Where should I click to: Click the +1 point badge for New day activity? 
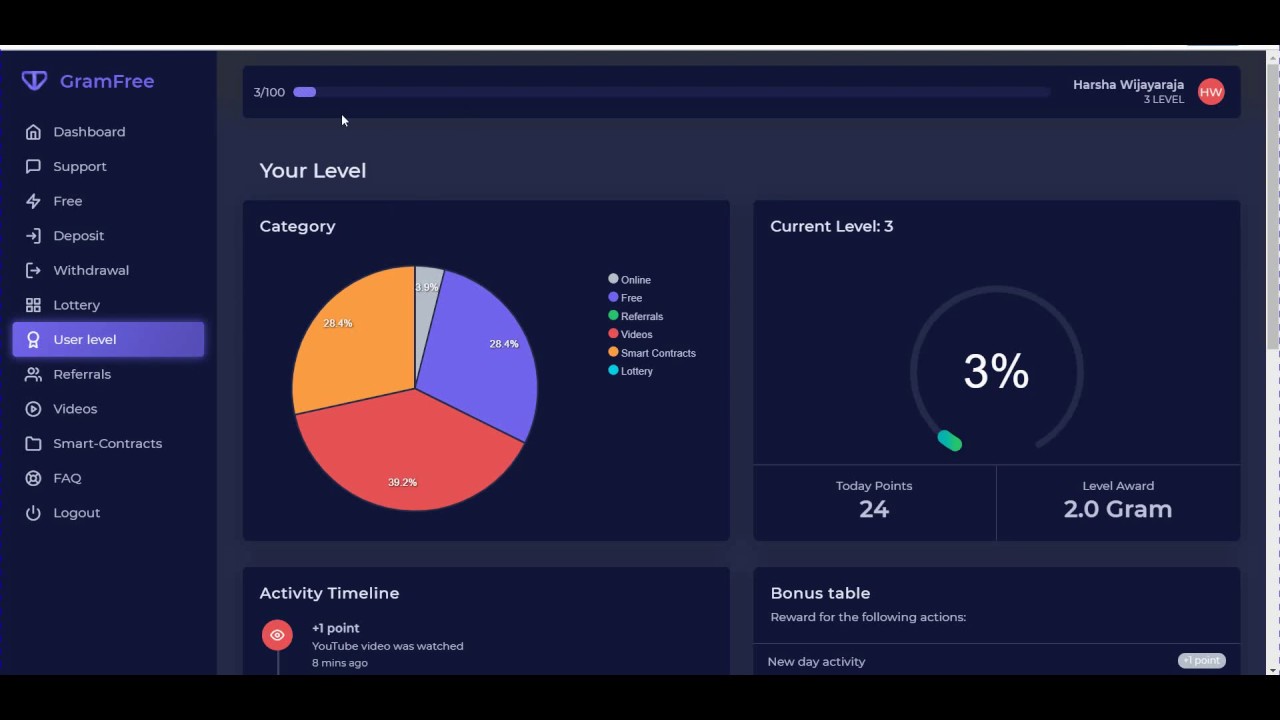coord(1201,661)
